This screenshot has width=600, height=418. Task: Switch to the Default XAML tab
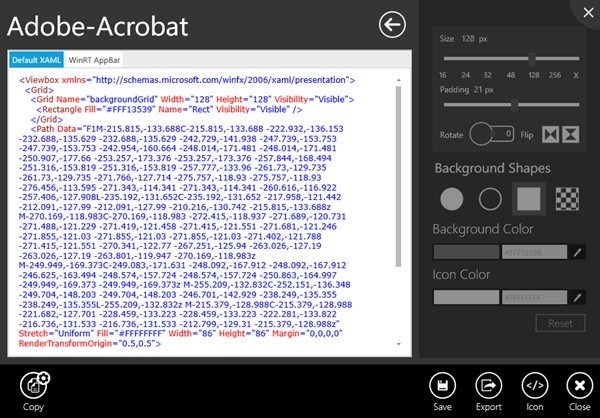coord(36,60)
